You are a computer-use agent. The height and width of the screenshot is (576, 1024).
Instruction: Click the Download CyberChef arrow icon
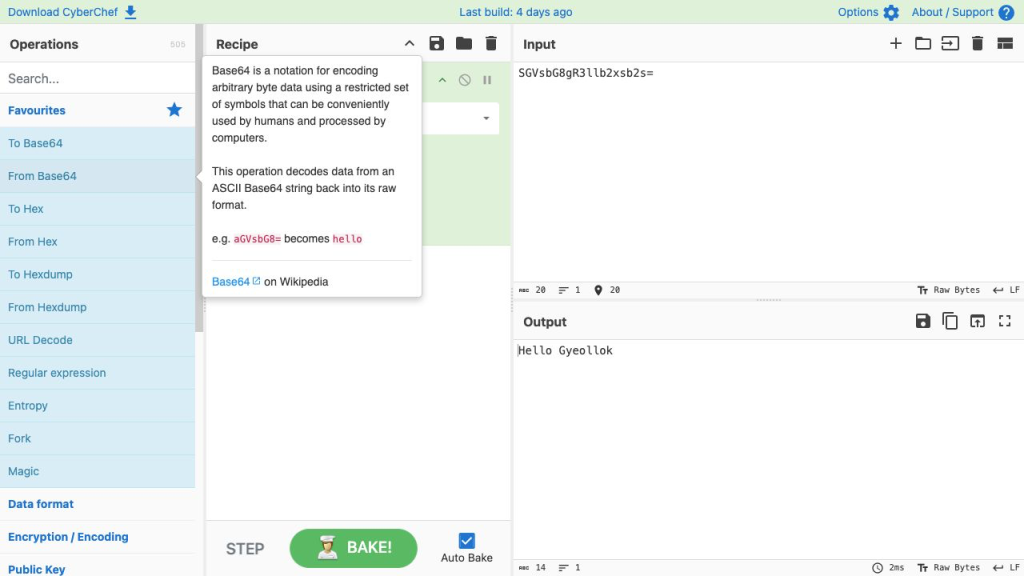click(131, 12)
